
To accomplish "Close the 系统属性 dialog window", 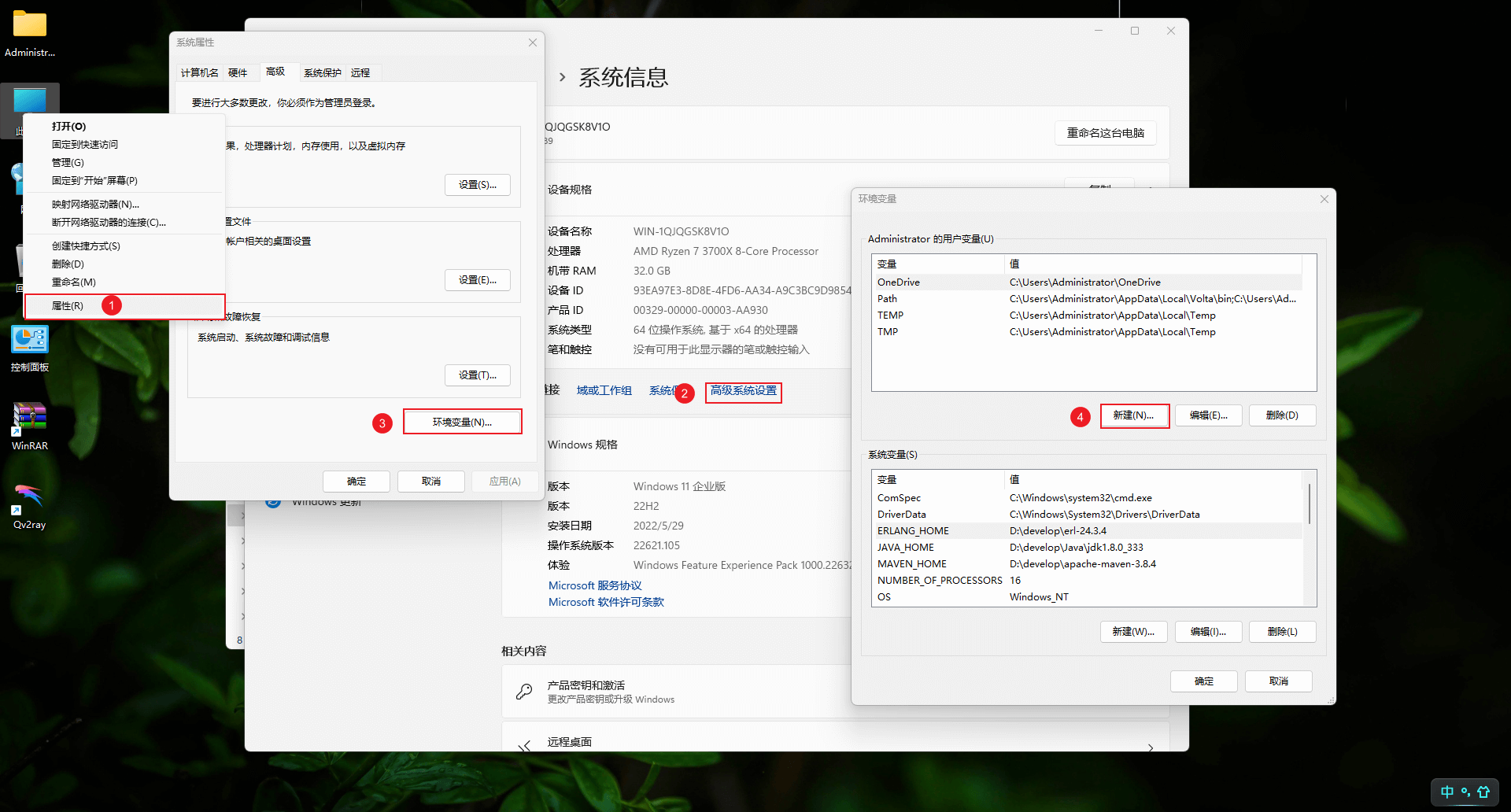I will pyautogui.click(x=533, y=42).
